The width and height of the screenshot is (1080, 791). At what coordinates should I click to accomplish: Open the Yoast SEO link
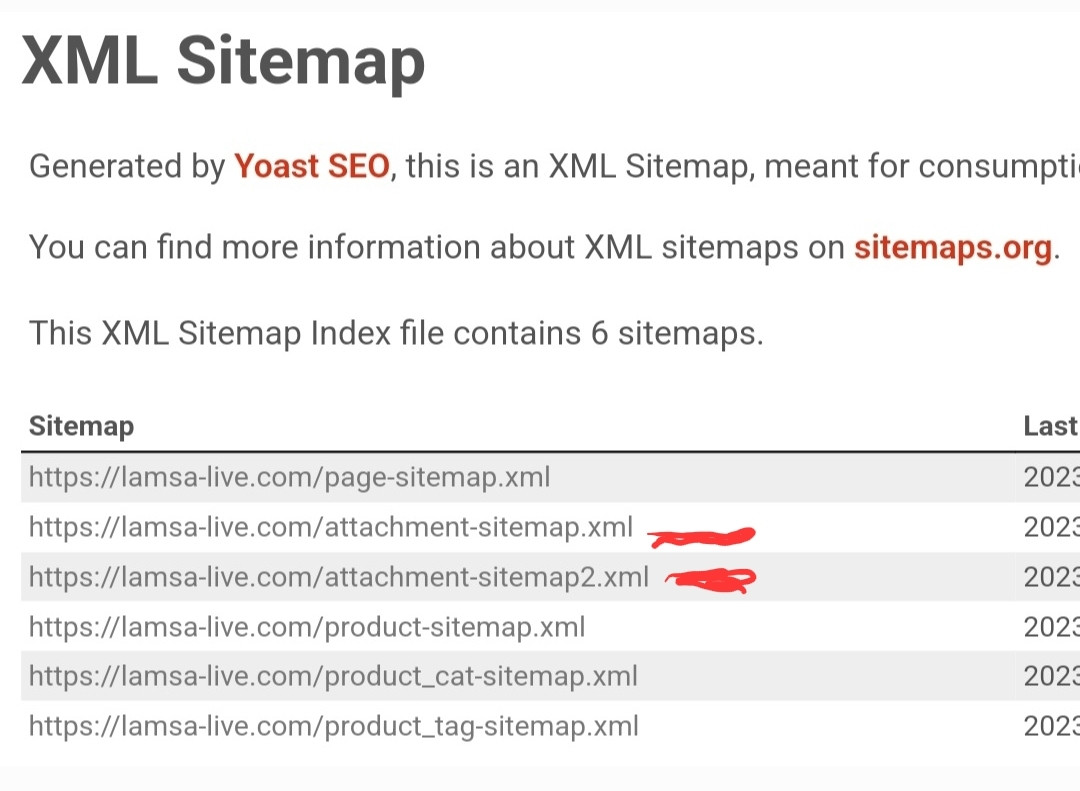[x=311, y=166]
